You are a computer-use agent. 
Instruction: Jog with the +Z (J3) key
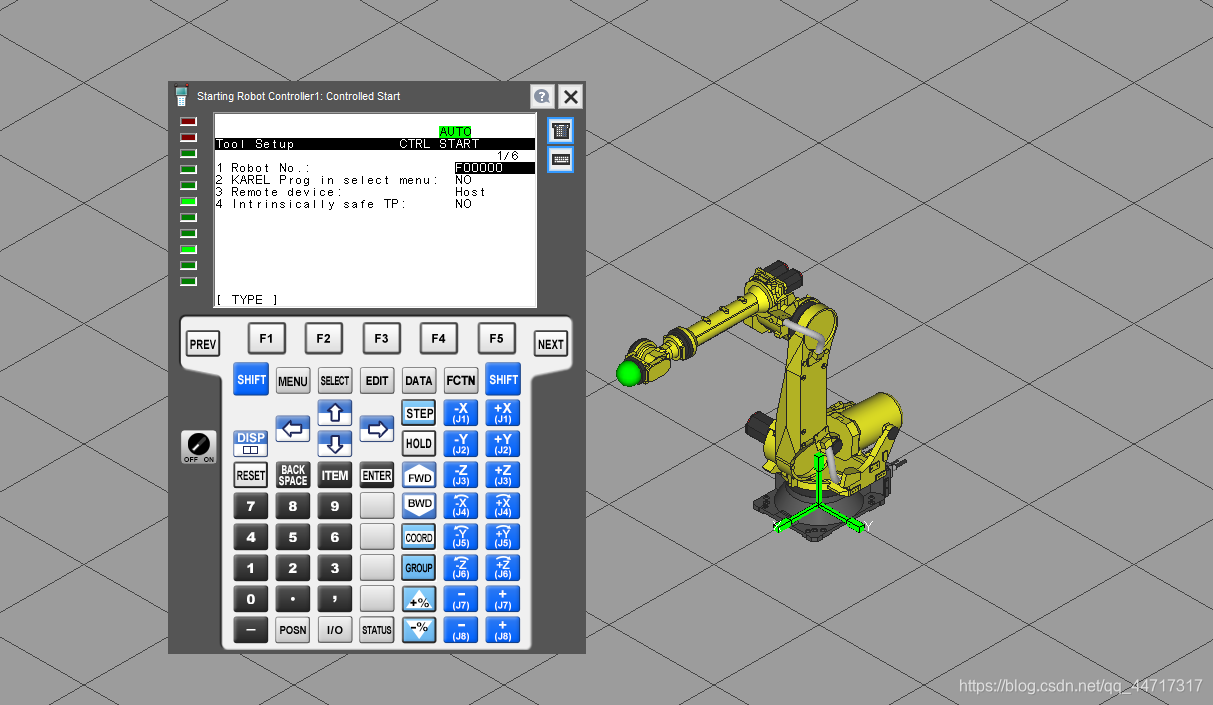pyautogui.click(x=503, y=475)
